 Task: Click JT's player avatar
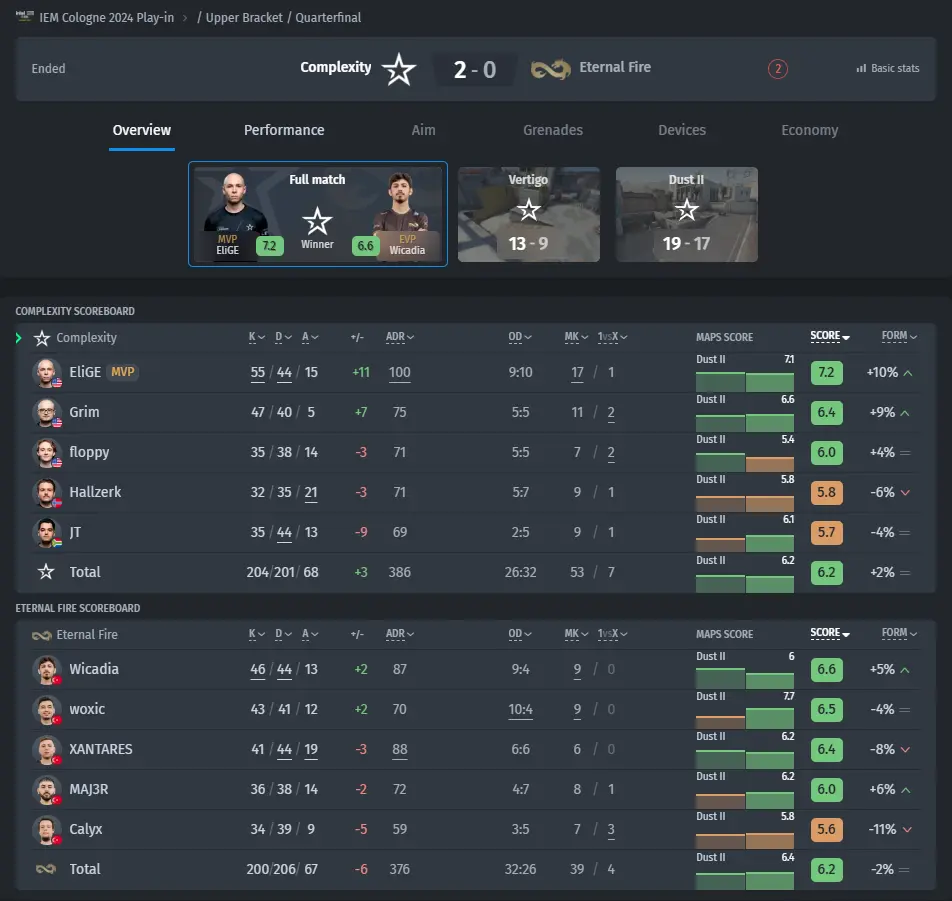[x=47, y=533]
